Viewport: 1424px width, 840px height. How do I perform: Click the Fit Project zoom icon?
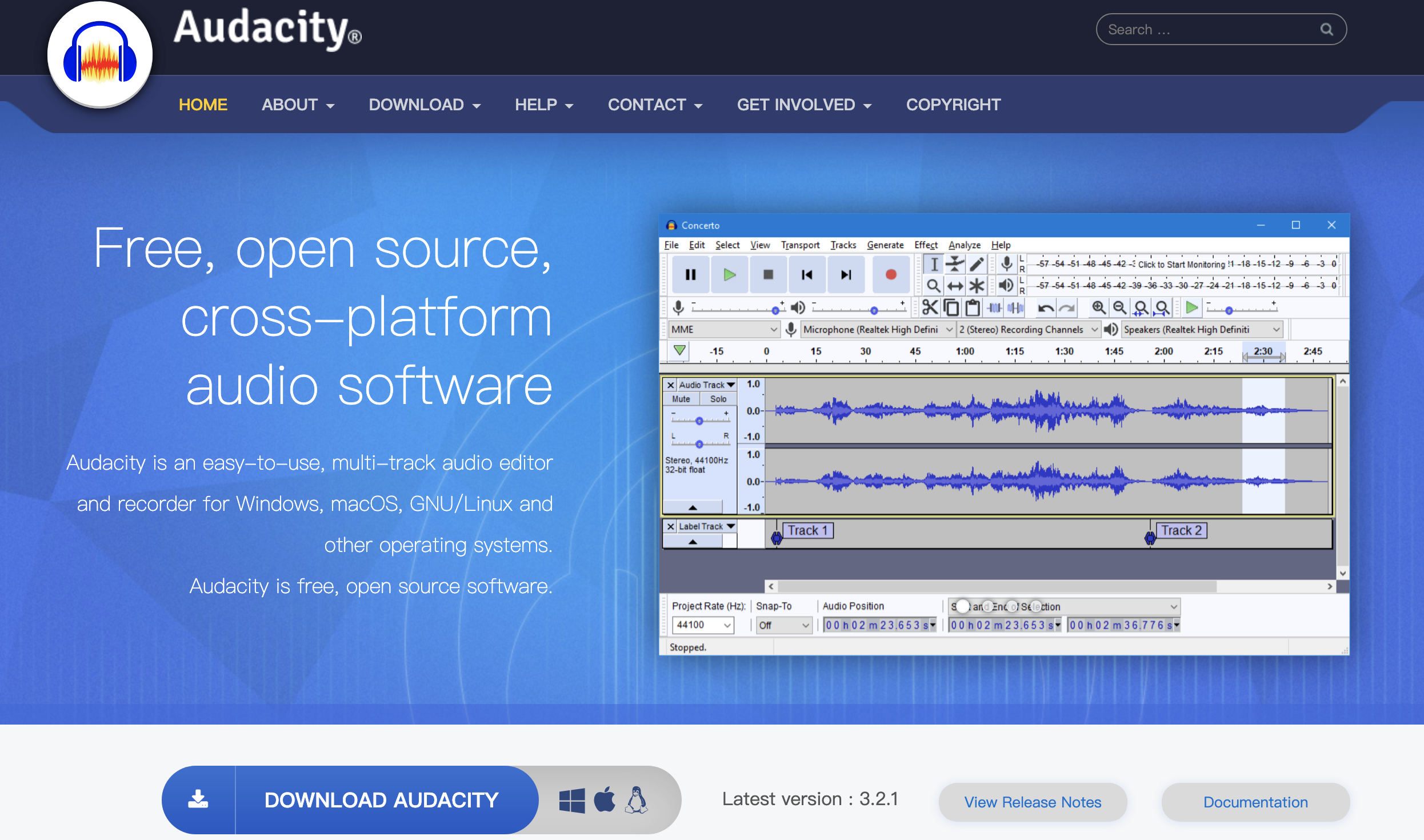coord(1162,308)
